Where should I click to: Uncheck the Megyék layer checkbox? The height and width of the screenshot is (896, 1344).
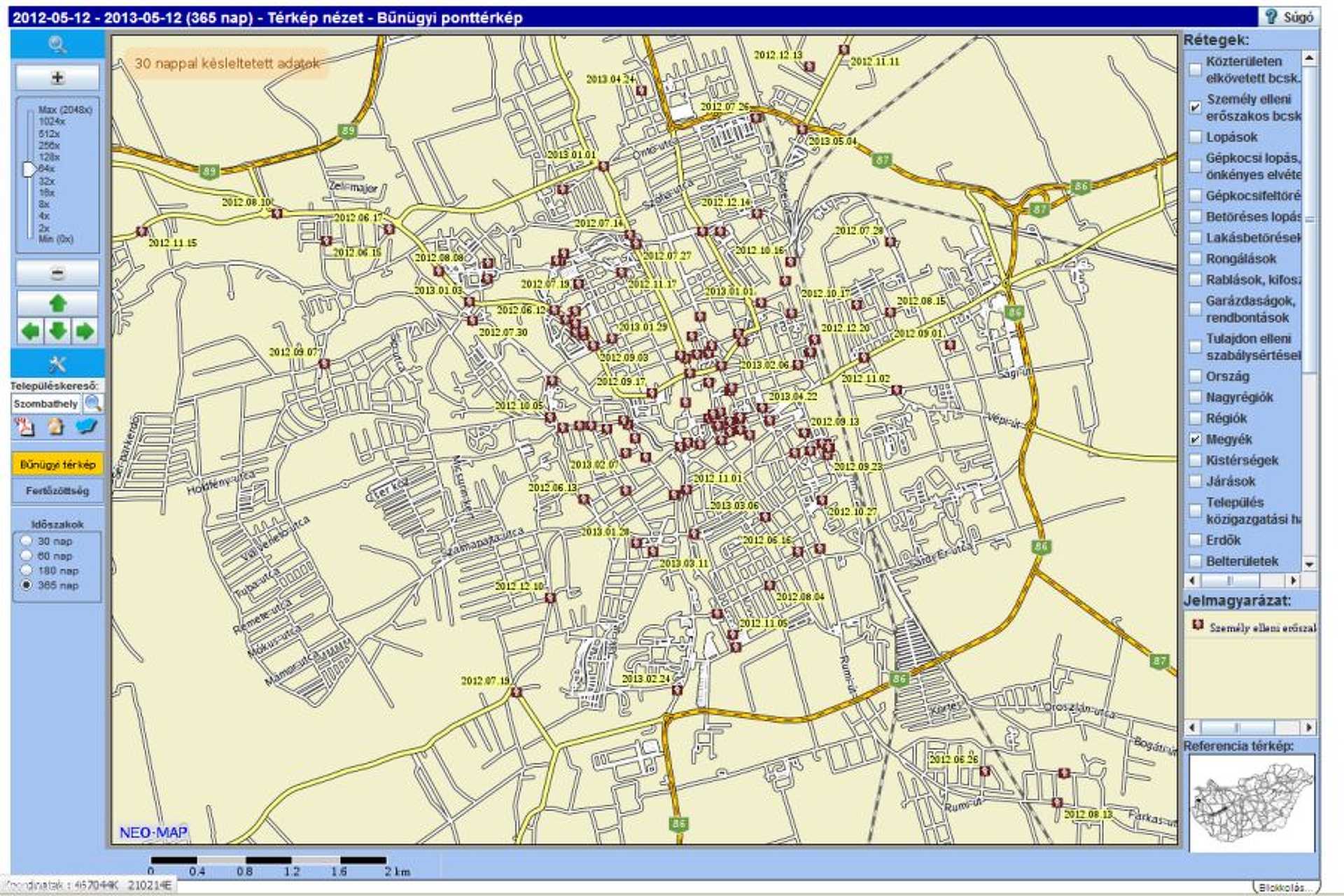tap(1196, 440)
